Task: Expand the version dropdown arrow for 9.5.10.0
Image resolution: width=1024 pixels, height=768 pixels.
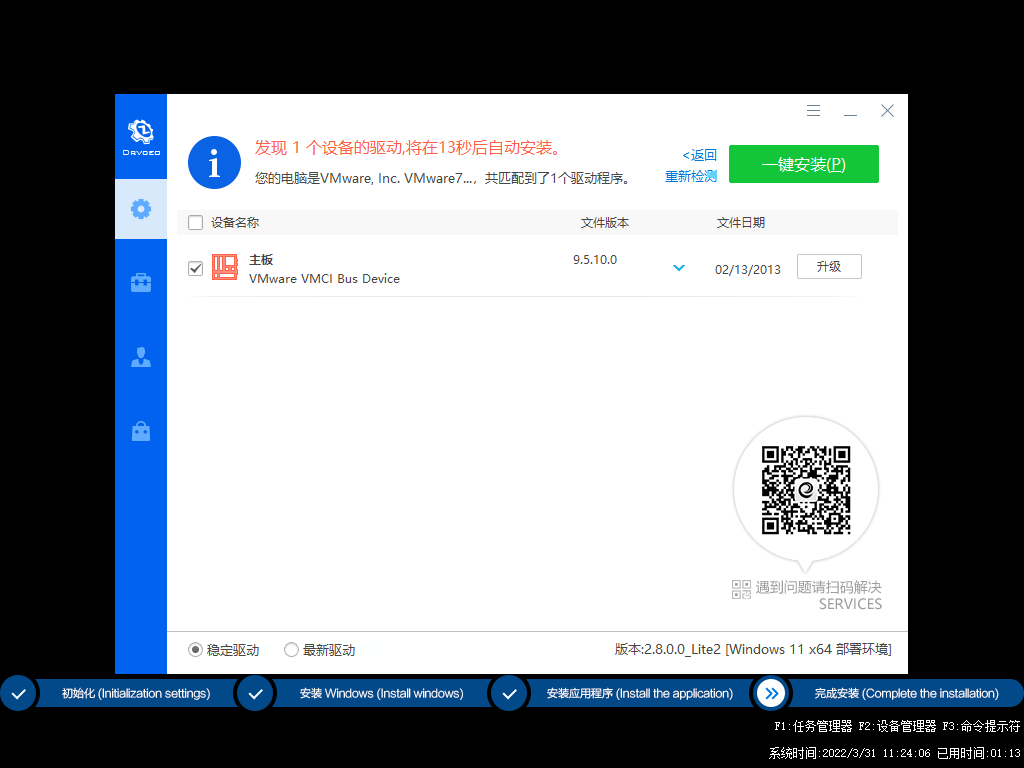Action: tap(679, 268)
